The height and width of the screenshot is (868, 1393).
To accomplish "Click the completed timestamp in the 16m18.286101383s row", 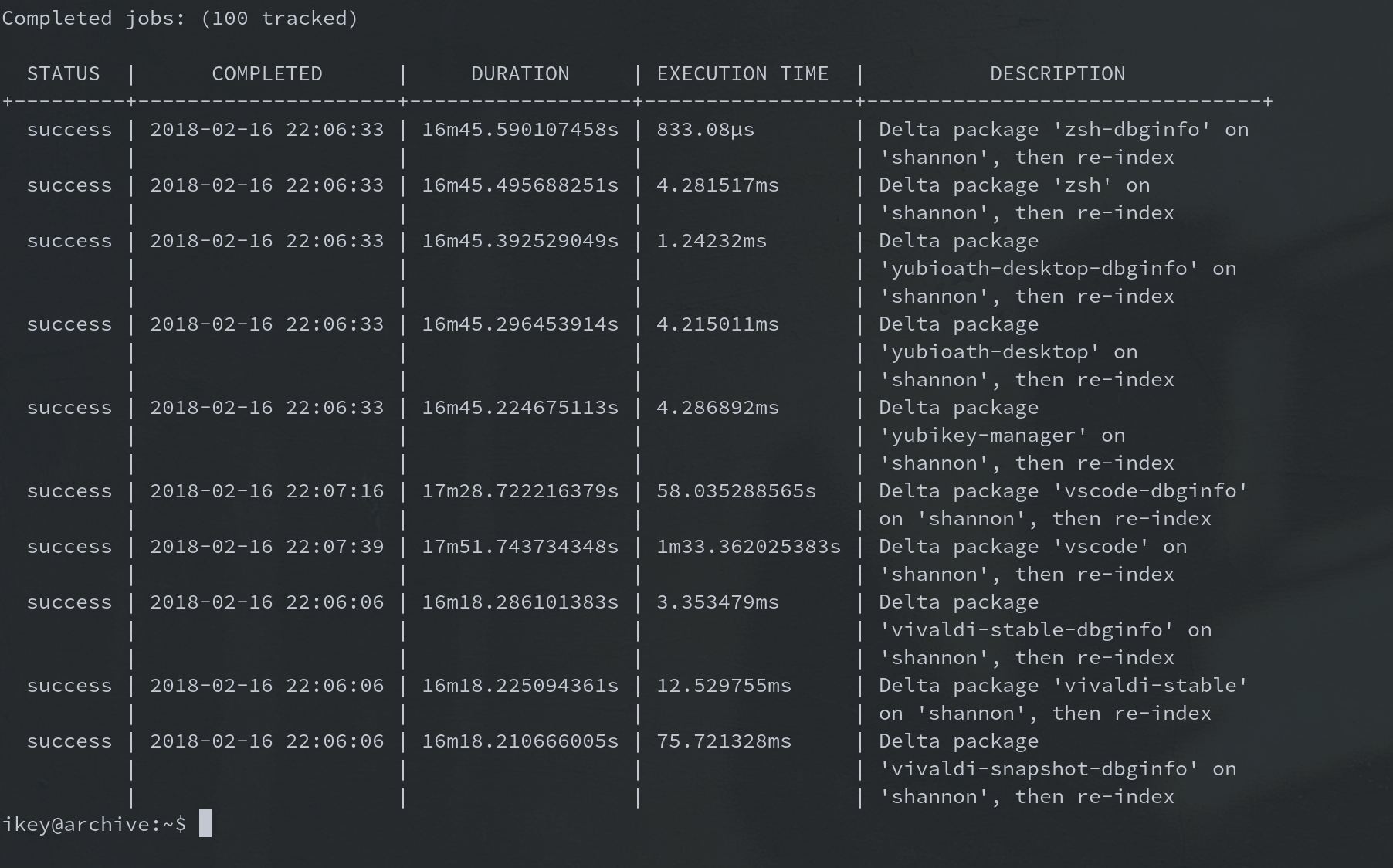I will pos(267,602).
